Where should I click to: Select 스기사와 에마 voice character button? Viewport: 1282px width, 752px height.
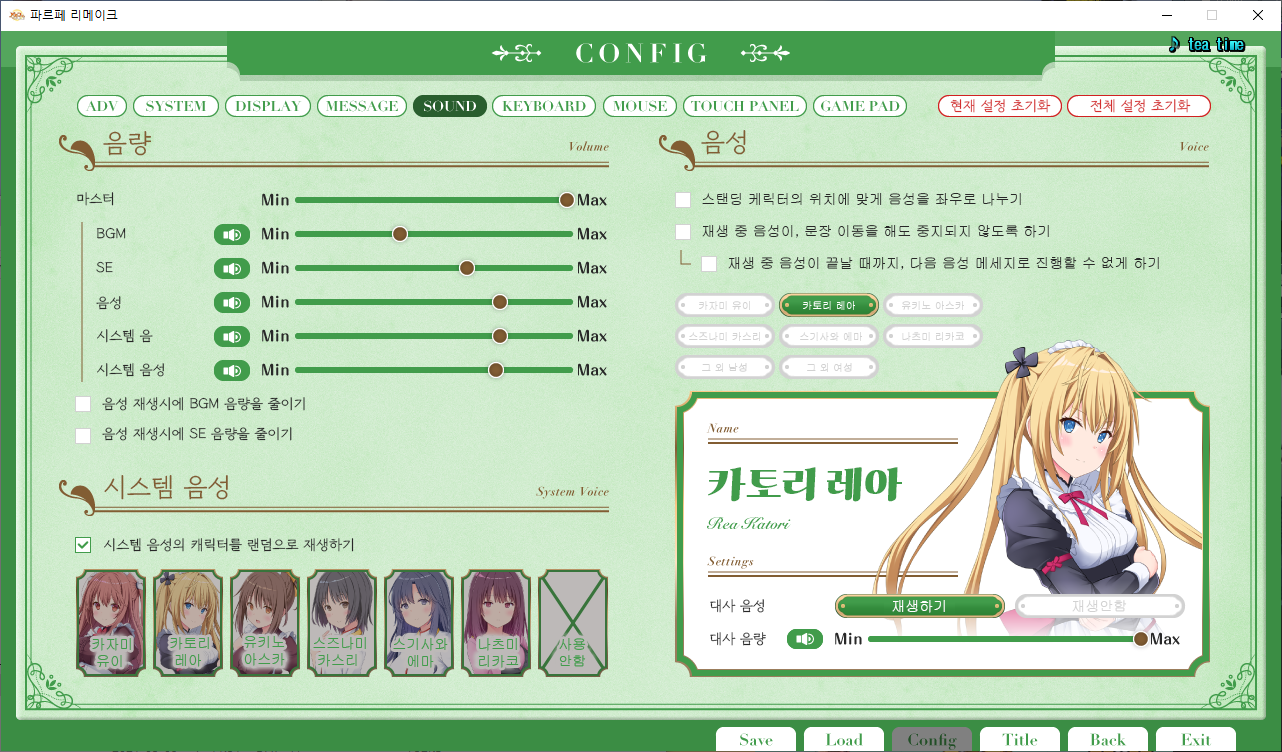point(829,336)
